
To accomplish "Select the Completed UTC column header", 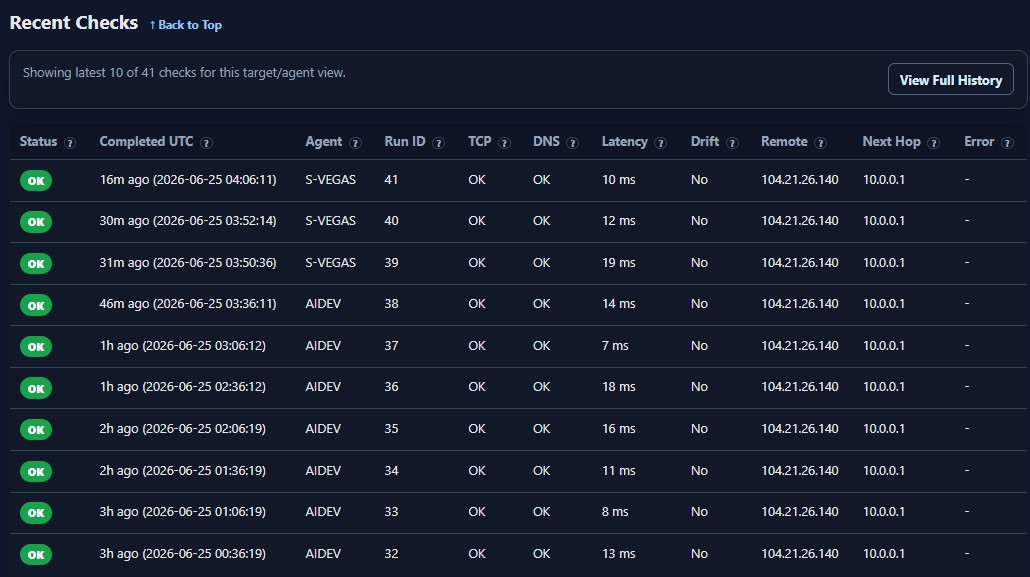I will point(146,142).
